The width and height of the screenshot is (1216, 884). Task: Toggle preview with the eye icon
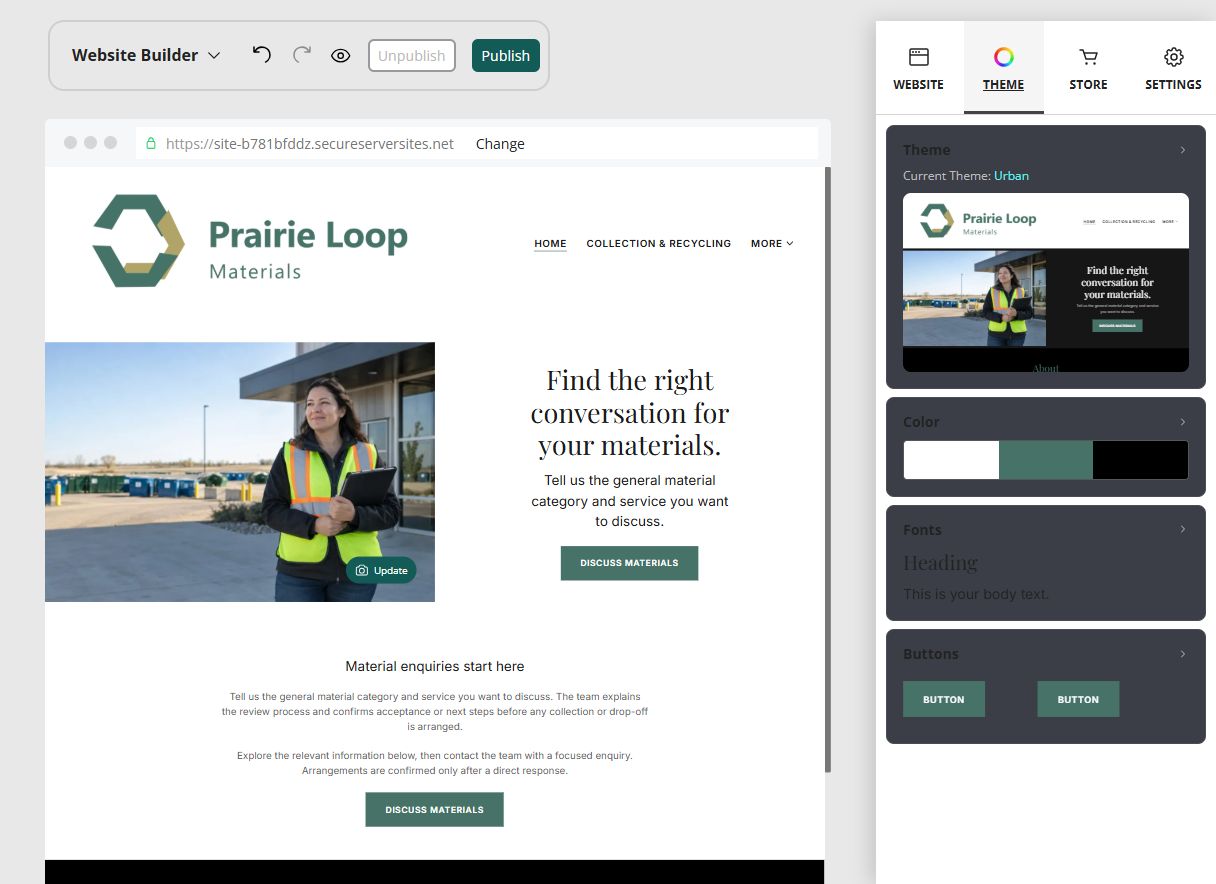(x=341, y=56)
